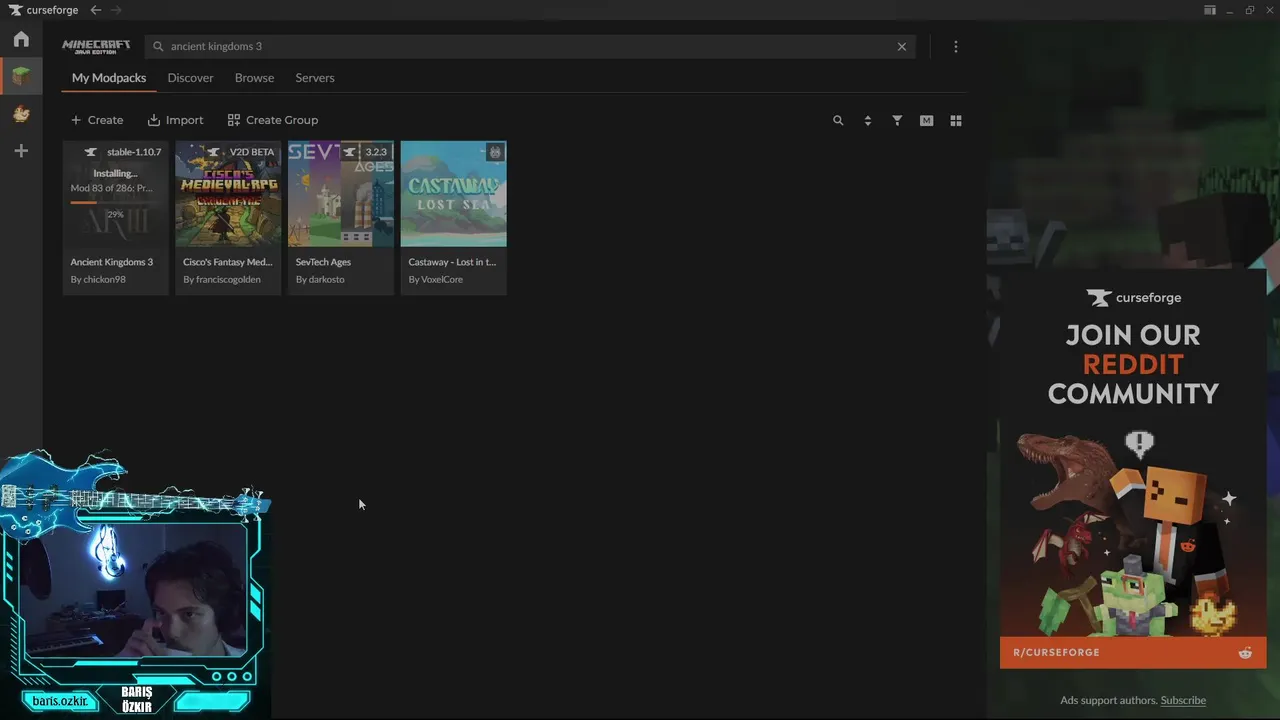Switch to the Servers tab
This screenshot has height=720, width=1280.
[x=315, y=78]
